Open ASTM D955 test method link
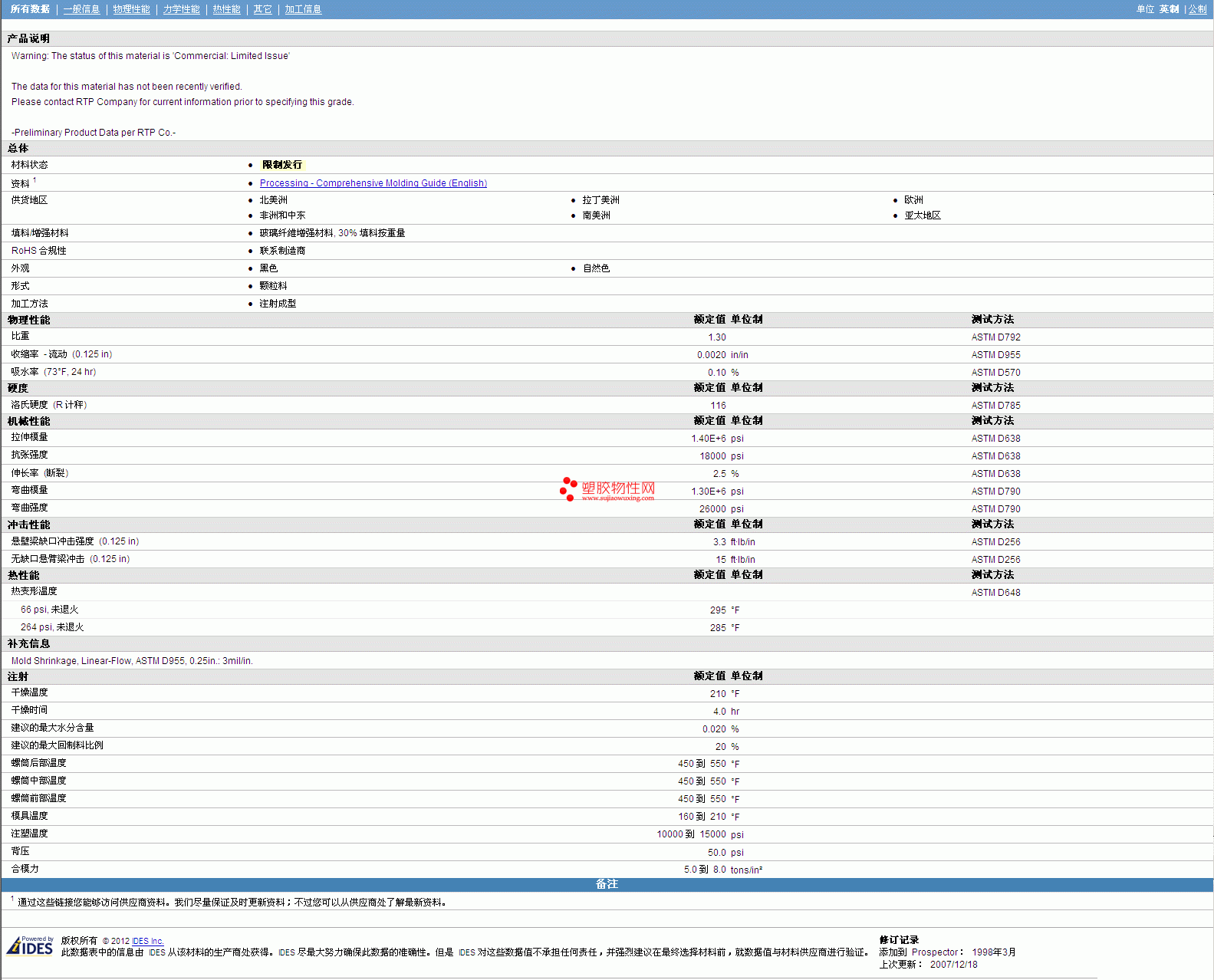1214x980 pixels. point(995,355)
